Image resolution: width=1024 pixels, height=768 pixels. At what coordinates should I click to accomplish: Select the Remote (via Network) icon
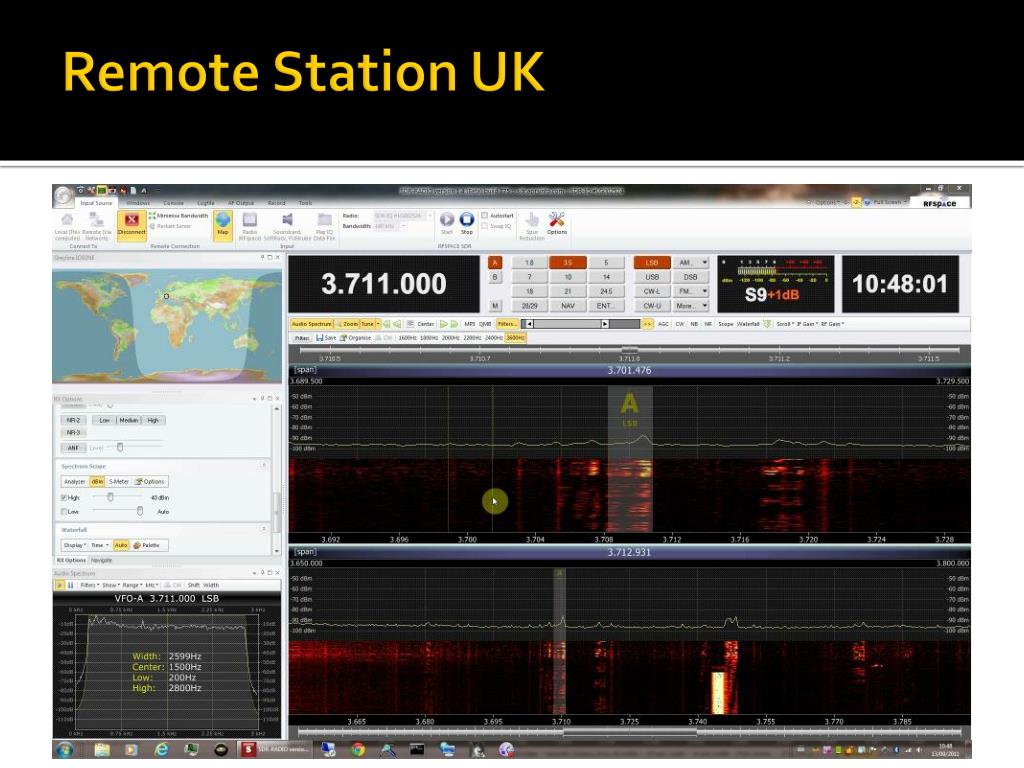point(97,220)
